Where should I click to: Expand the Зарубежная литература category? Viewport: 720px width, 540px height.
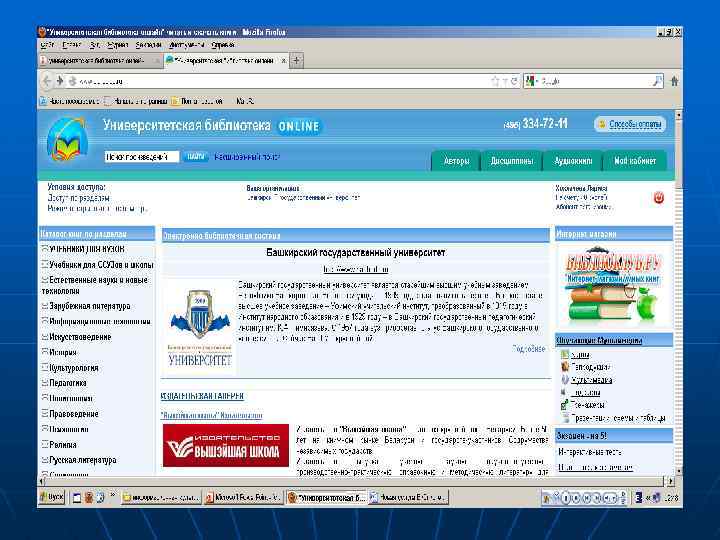pyautogui.click(x=45, y=306)
